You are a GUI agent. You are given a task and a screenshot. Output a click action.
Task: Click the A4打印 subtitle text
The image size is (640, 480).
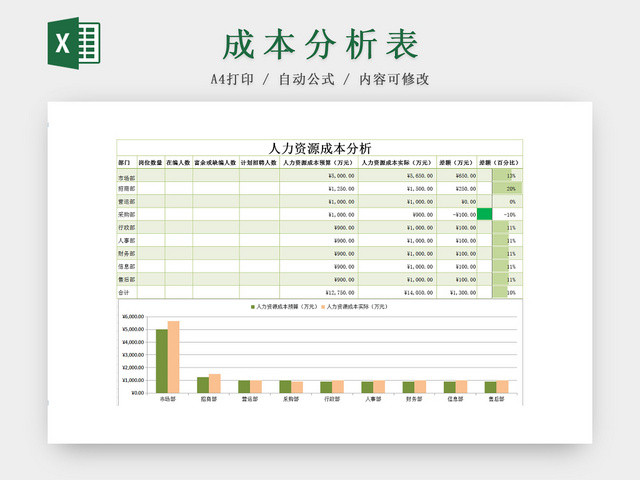pos(232,79)
